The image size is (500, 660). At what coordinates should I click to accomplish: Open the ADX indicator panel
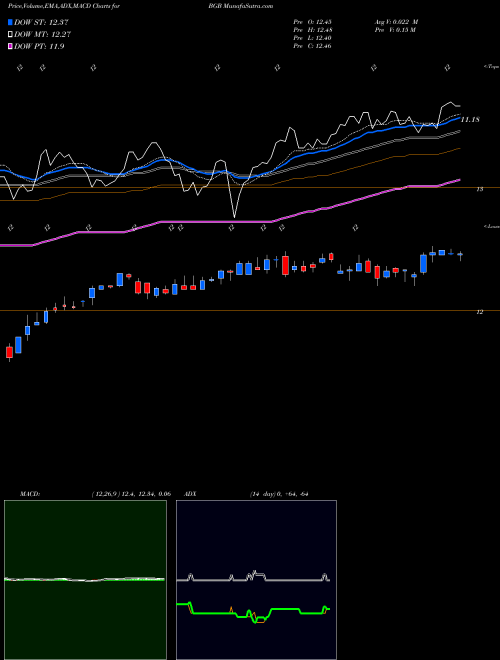point(256,580)
